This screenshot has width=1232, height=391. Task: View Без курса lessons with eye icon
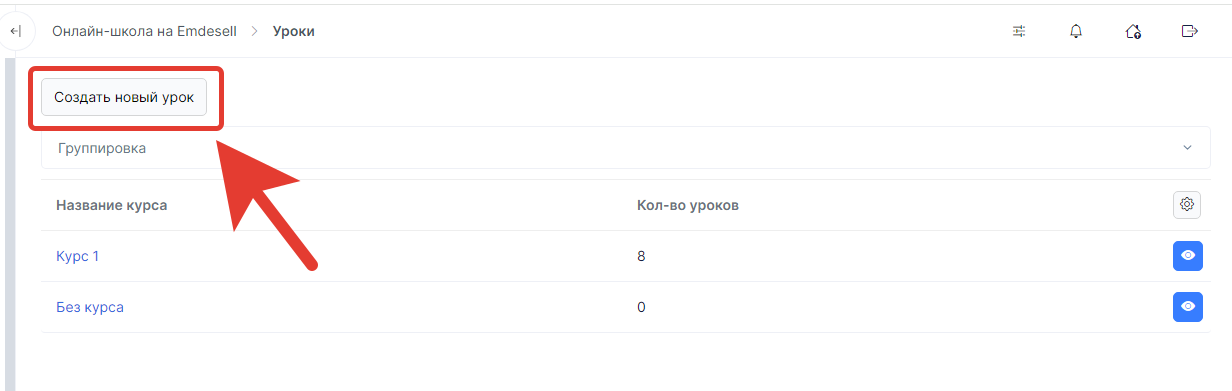click(1187, 307)
